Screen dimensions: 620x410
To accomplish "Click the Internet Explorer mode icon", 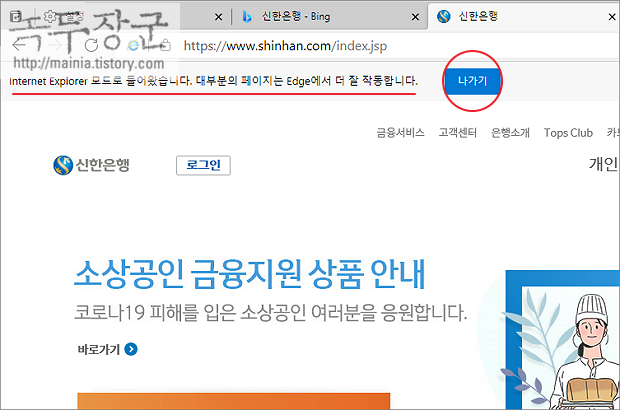I will 134,45.
